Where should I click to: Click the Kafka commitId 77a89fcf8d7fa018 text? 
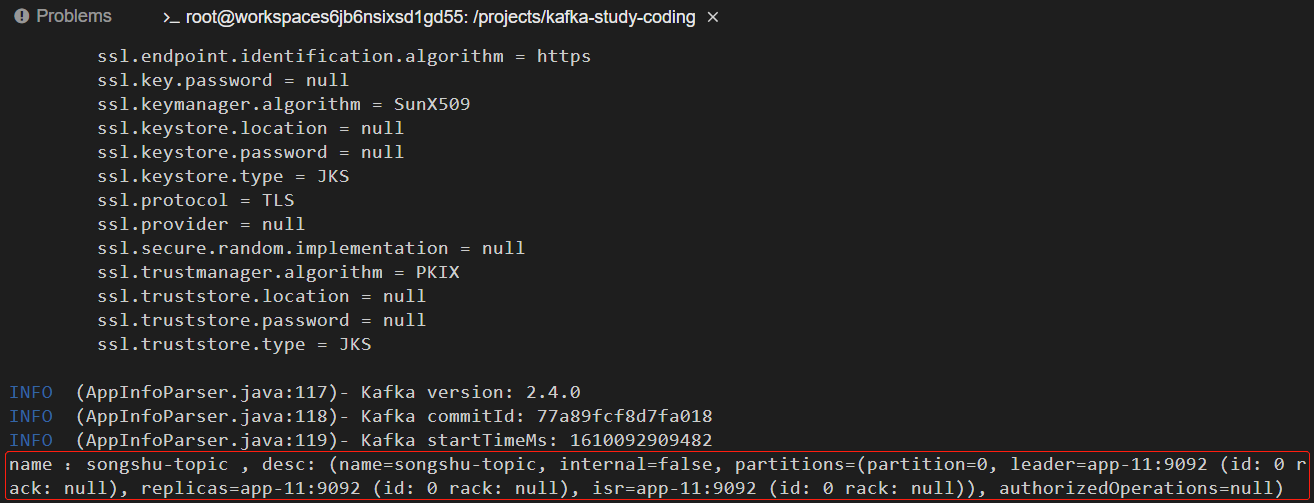[536, 416]
